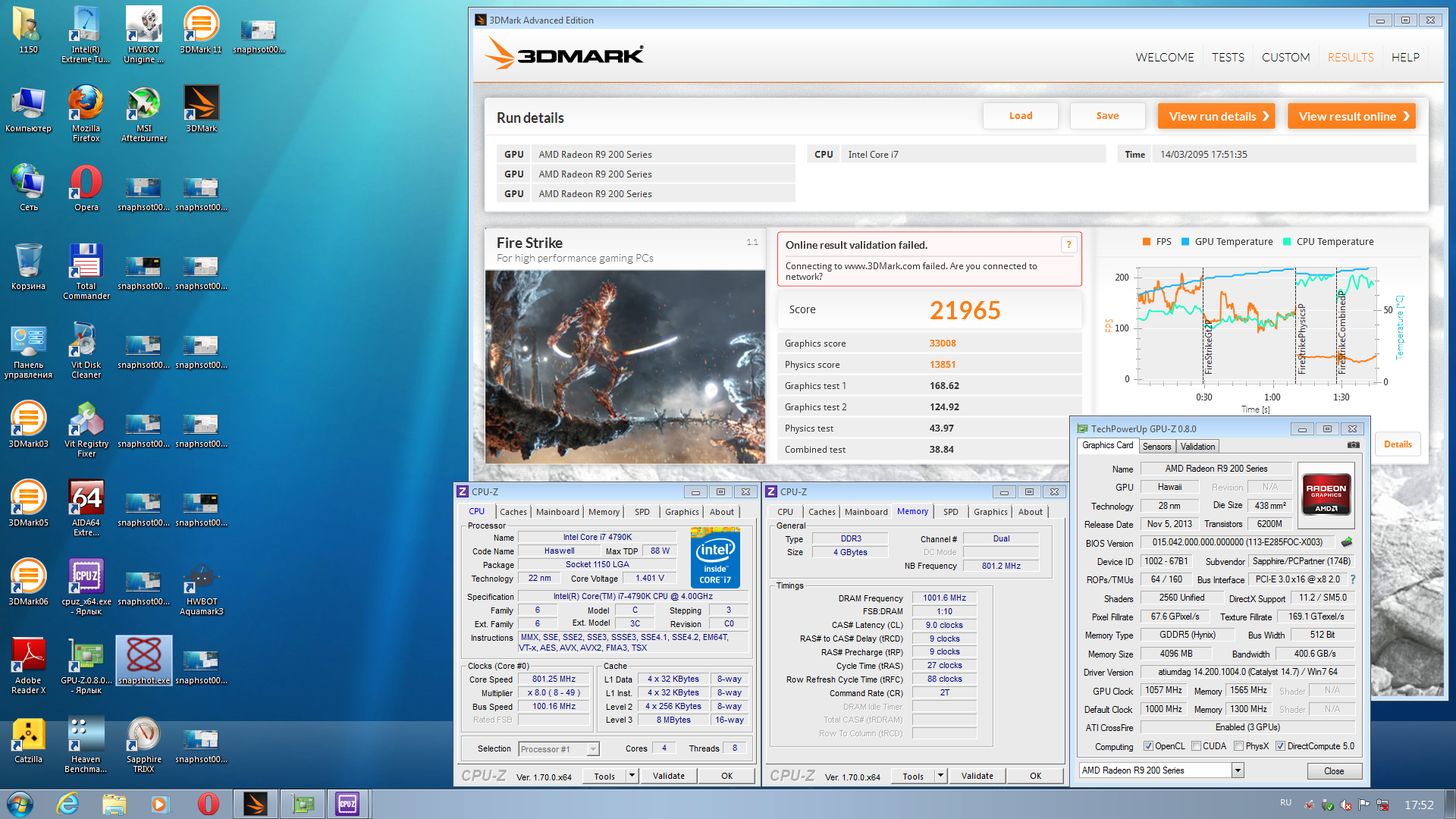This screenshot has height=819, width=1456.
Task: Switch to TESTS in 3DMark
Action: tap(1228, 58)
